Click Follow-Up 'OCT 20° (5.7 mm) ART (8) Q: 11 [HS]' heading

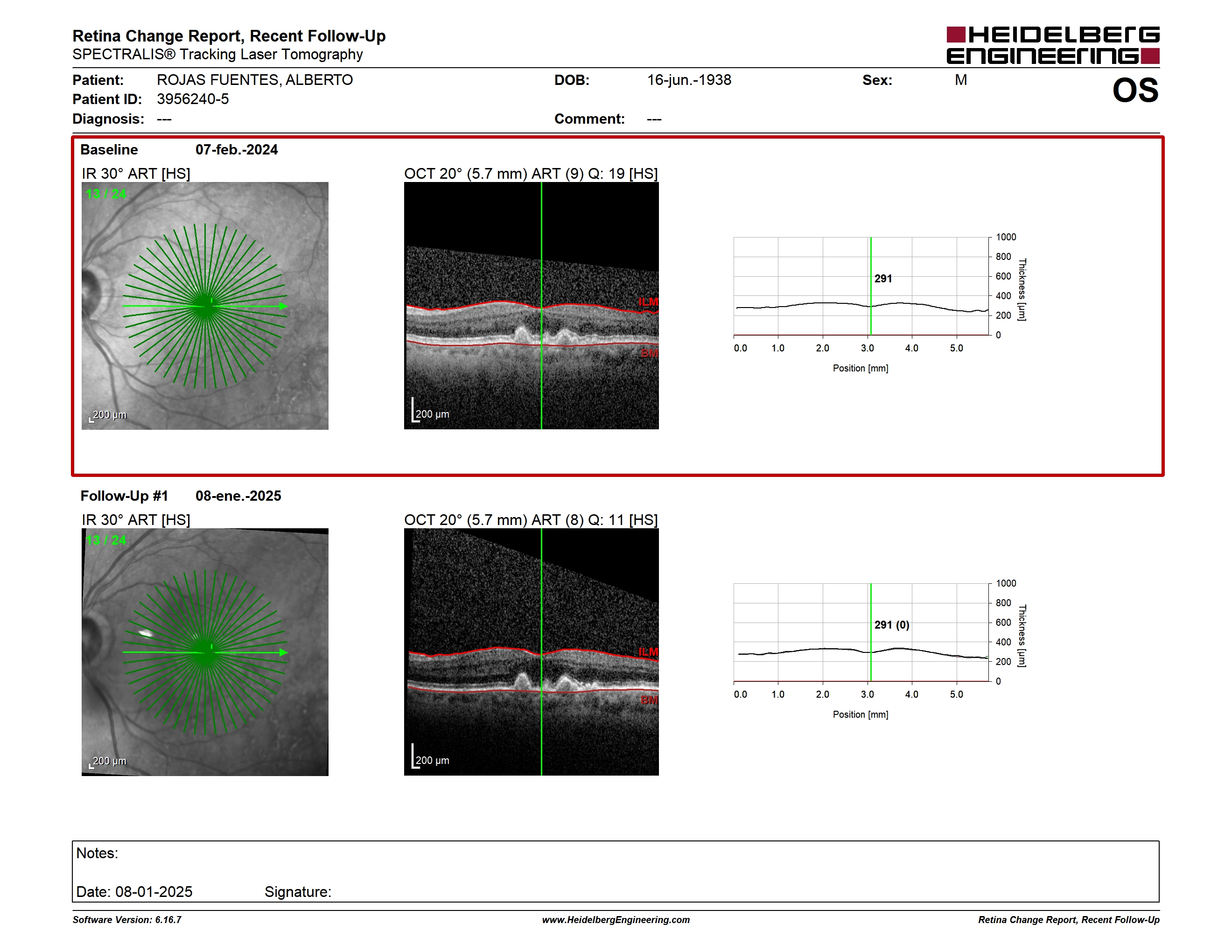coord(531,520)
